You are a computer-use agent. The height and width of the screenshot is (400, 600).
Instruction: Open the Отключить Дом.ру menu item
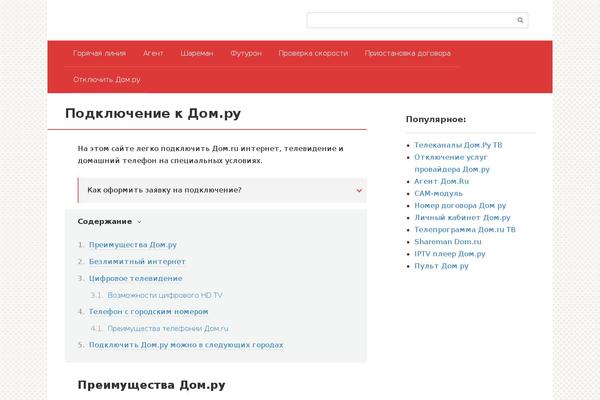[107, 80]
